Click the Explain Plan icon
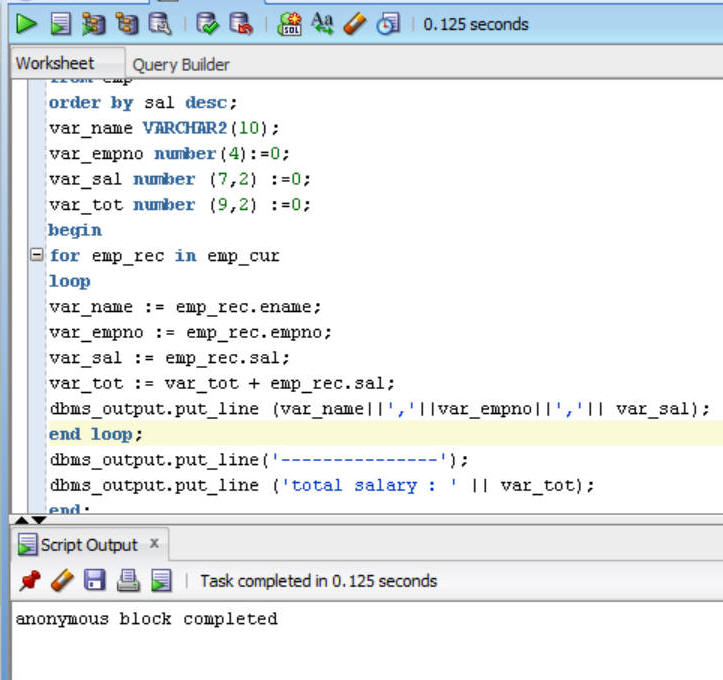The image size is (723, 680). coord(93,24)
